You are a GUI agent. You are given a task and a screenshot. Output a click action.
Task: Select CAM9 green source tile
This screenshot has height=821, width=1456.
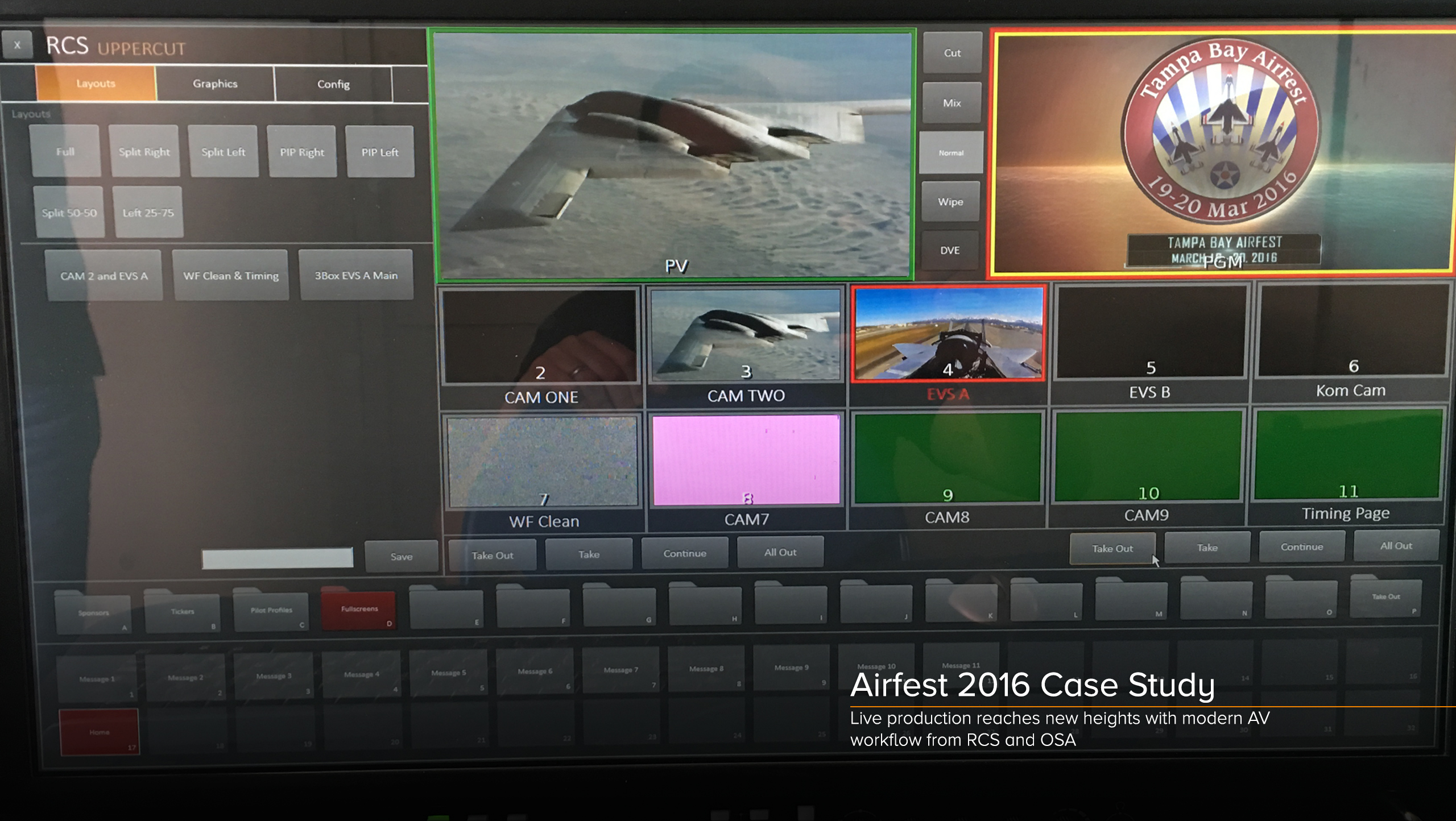point(1148,467)
